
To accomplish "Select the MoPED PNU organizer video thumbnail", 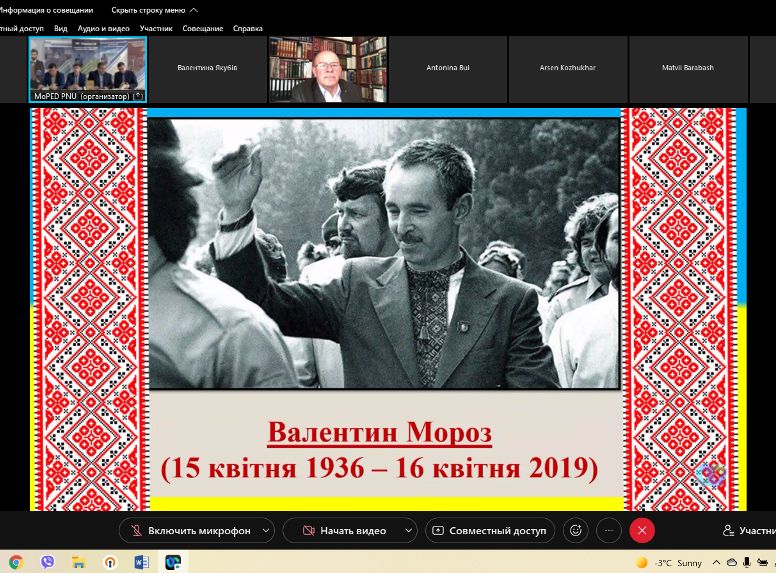I will coord(88,69).
